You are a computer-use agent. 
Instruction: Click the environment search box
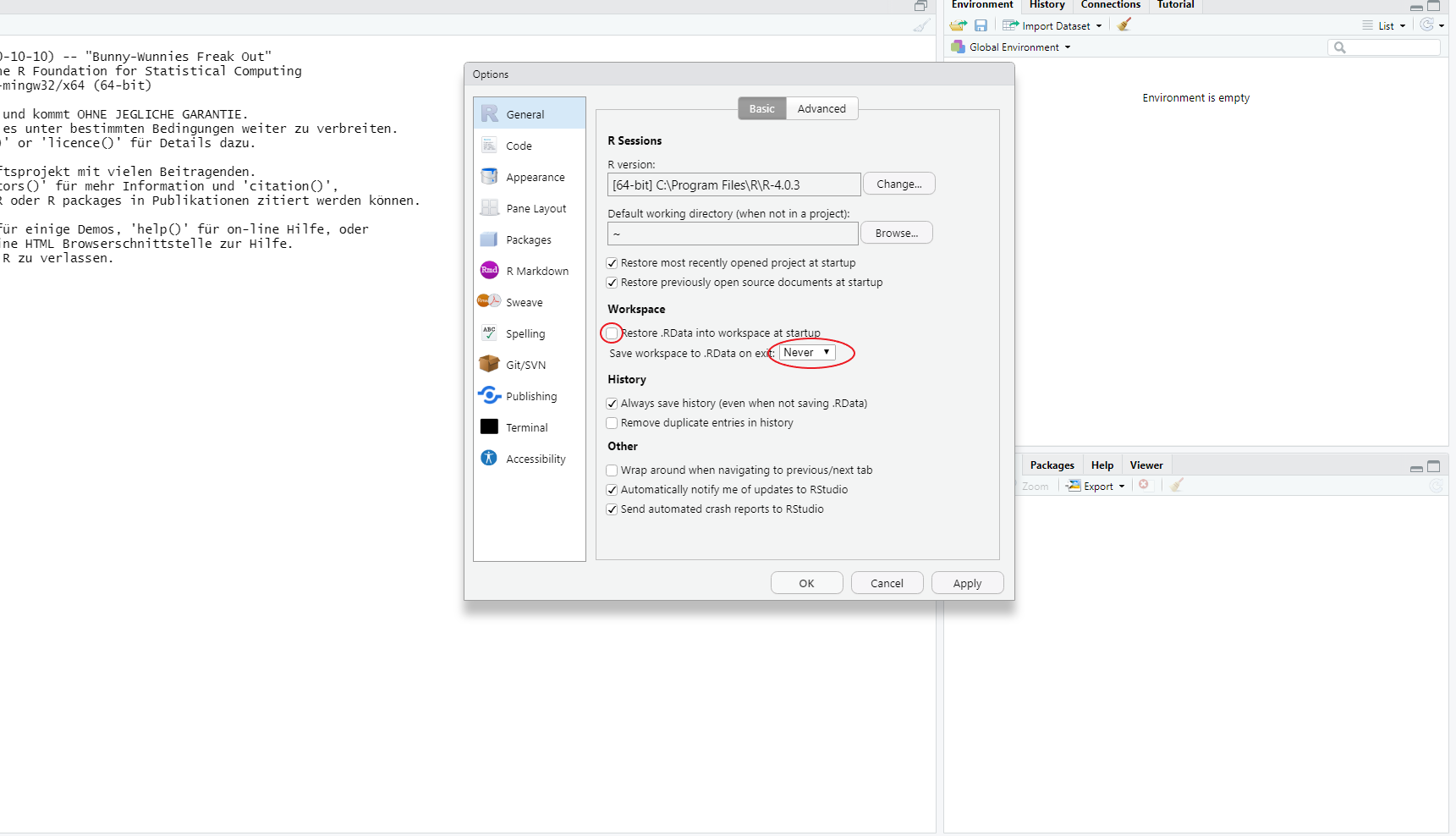coord(1384,47)
